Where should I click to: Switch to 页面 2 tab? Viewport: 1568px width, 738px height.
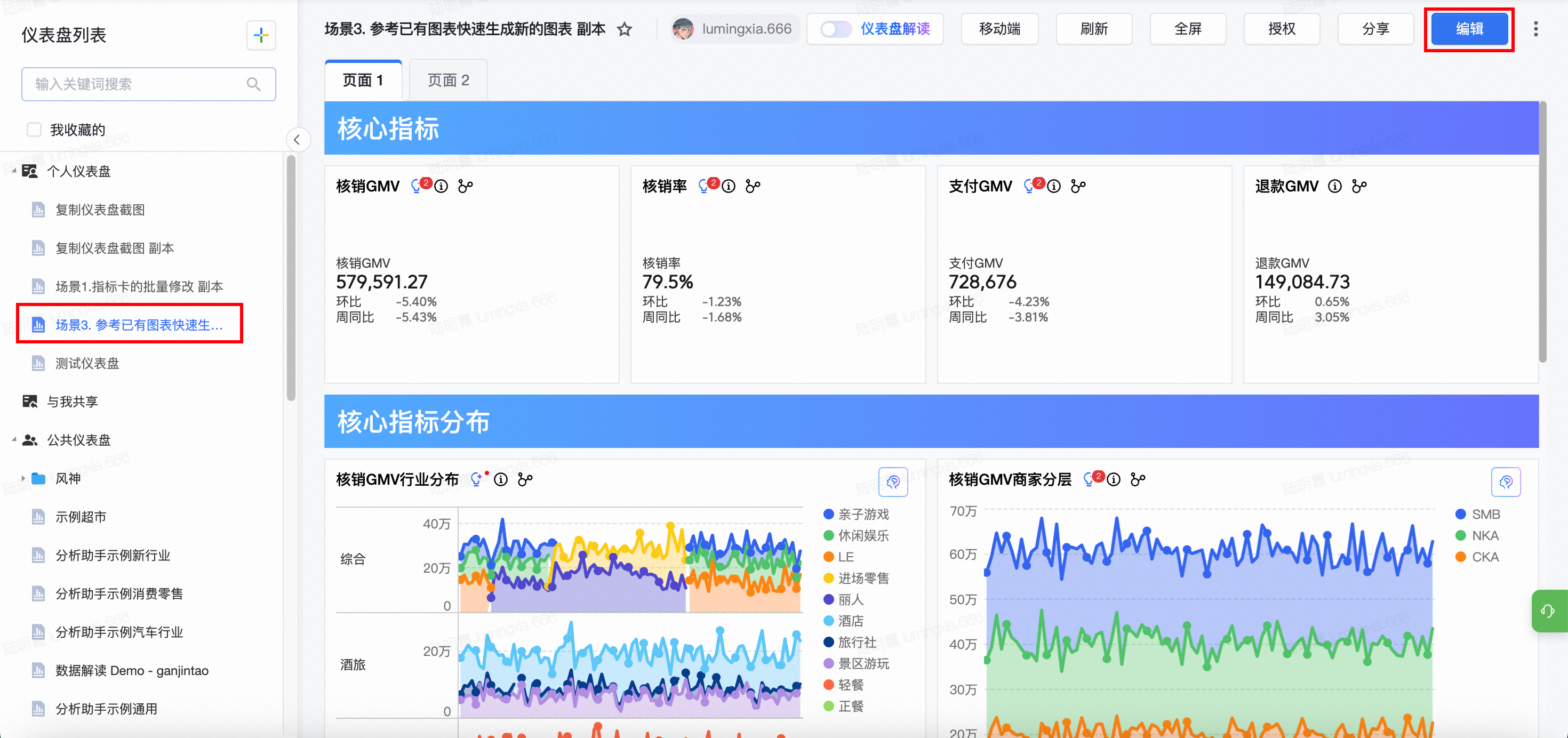click(x=448, y=81)
